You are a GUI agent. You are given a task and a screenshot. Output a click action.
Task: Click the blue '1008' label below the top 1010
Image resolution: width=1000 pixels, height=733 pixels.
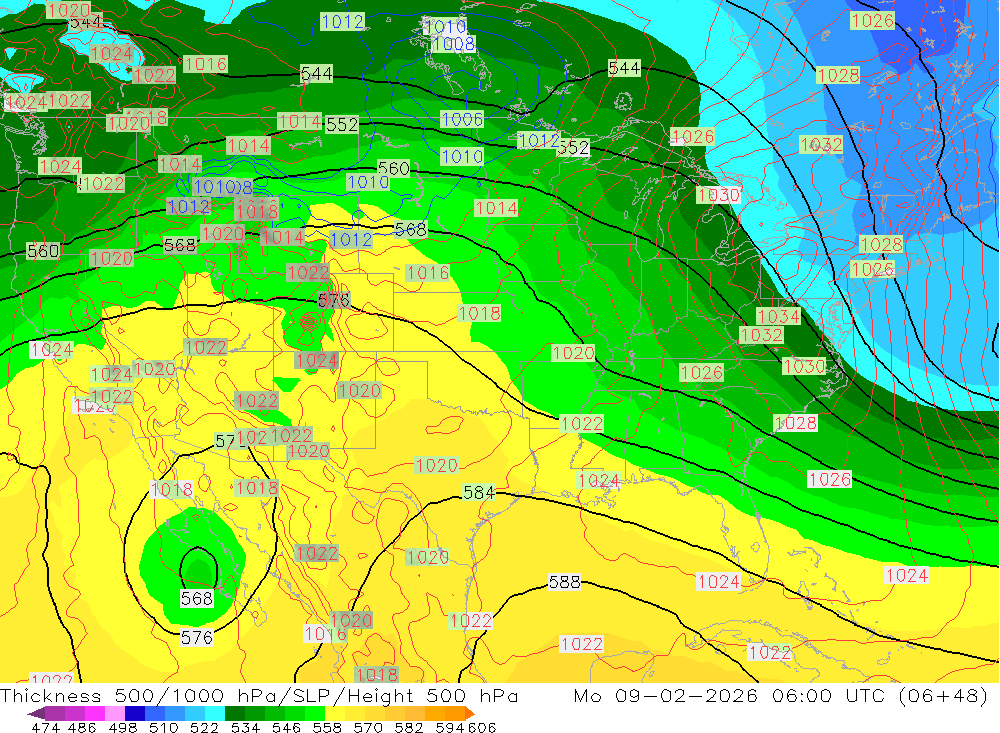coord(453,43)
